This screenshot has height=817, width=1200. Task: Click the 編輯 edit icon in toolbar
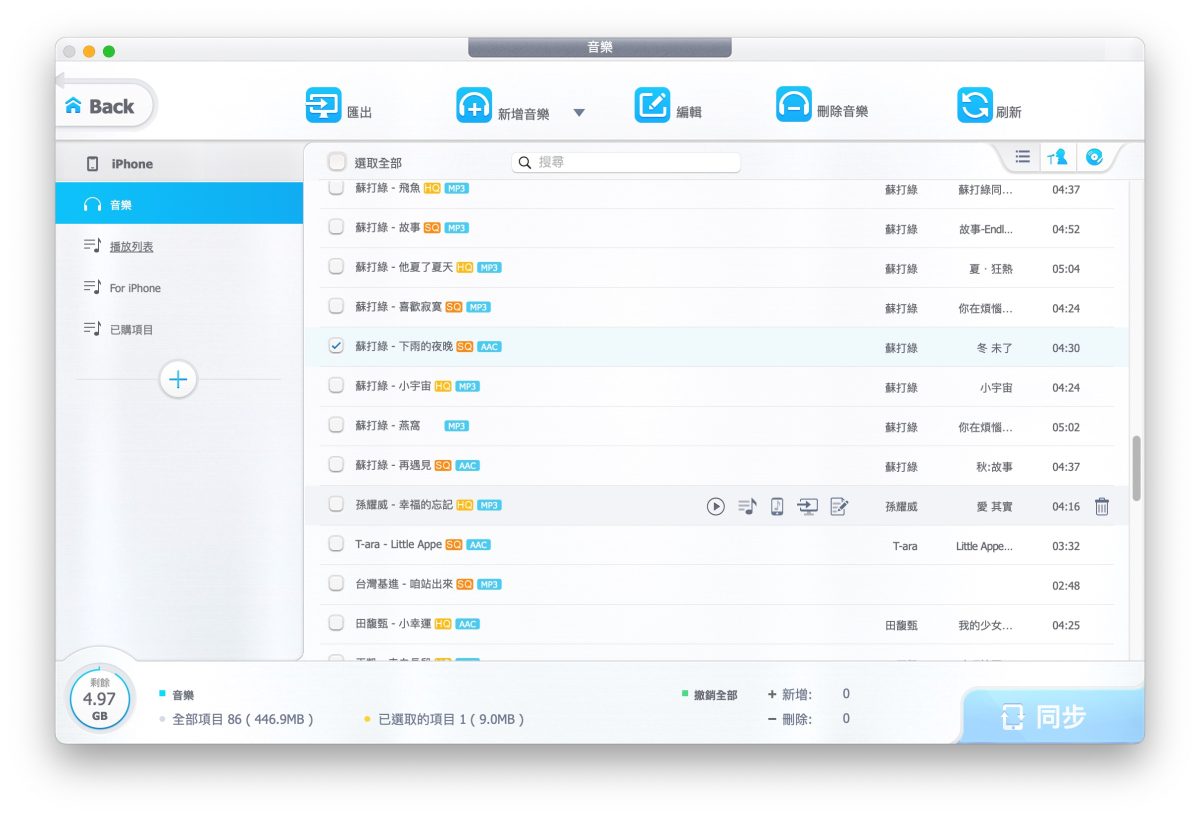point(652,106)
